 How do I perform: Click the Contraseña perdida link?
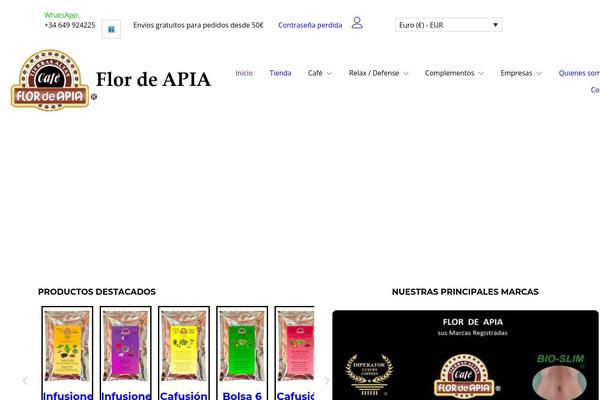(x=310, y=25)
